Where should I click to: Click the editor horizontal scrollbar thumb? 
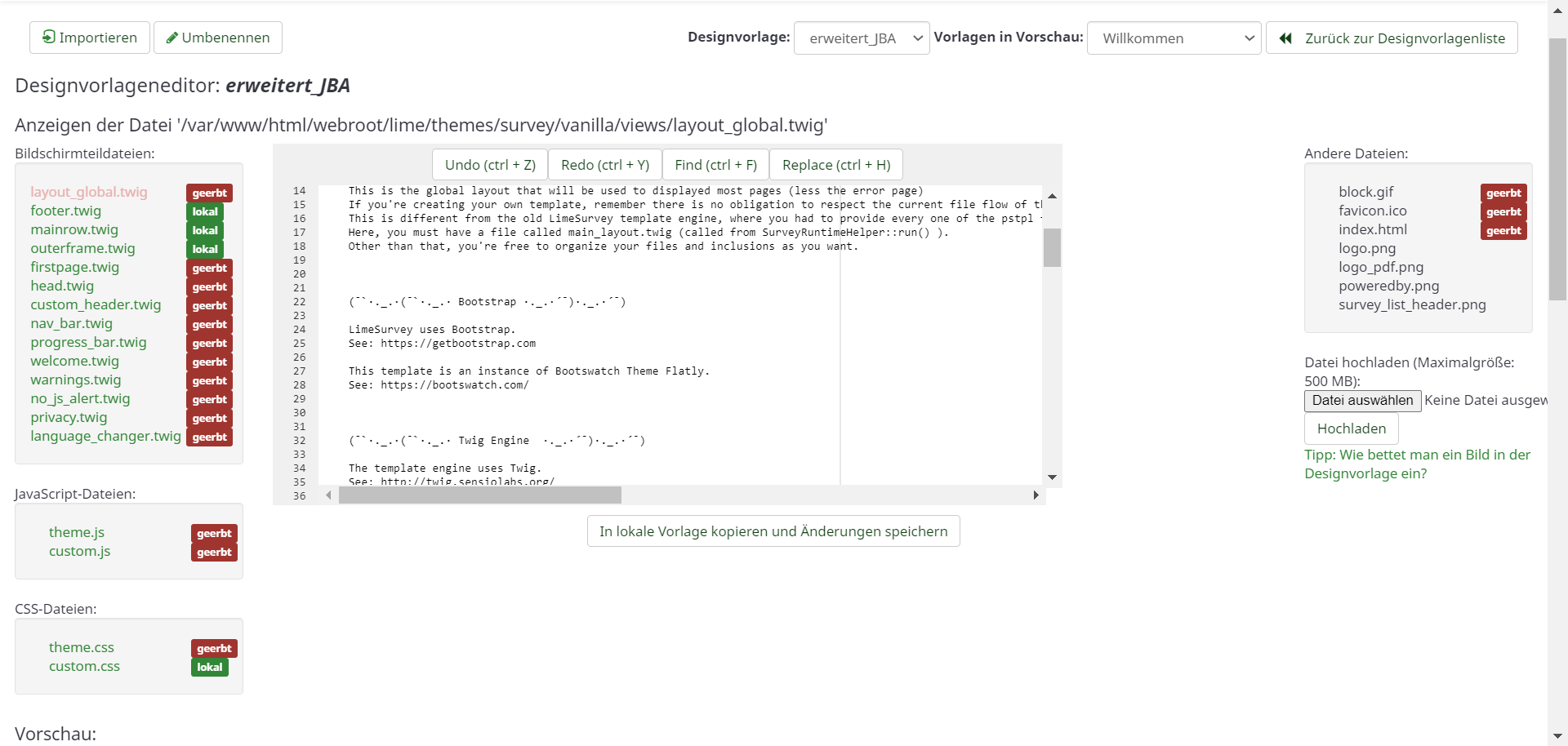pos(479,495)
